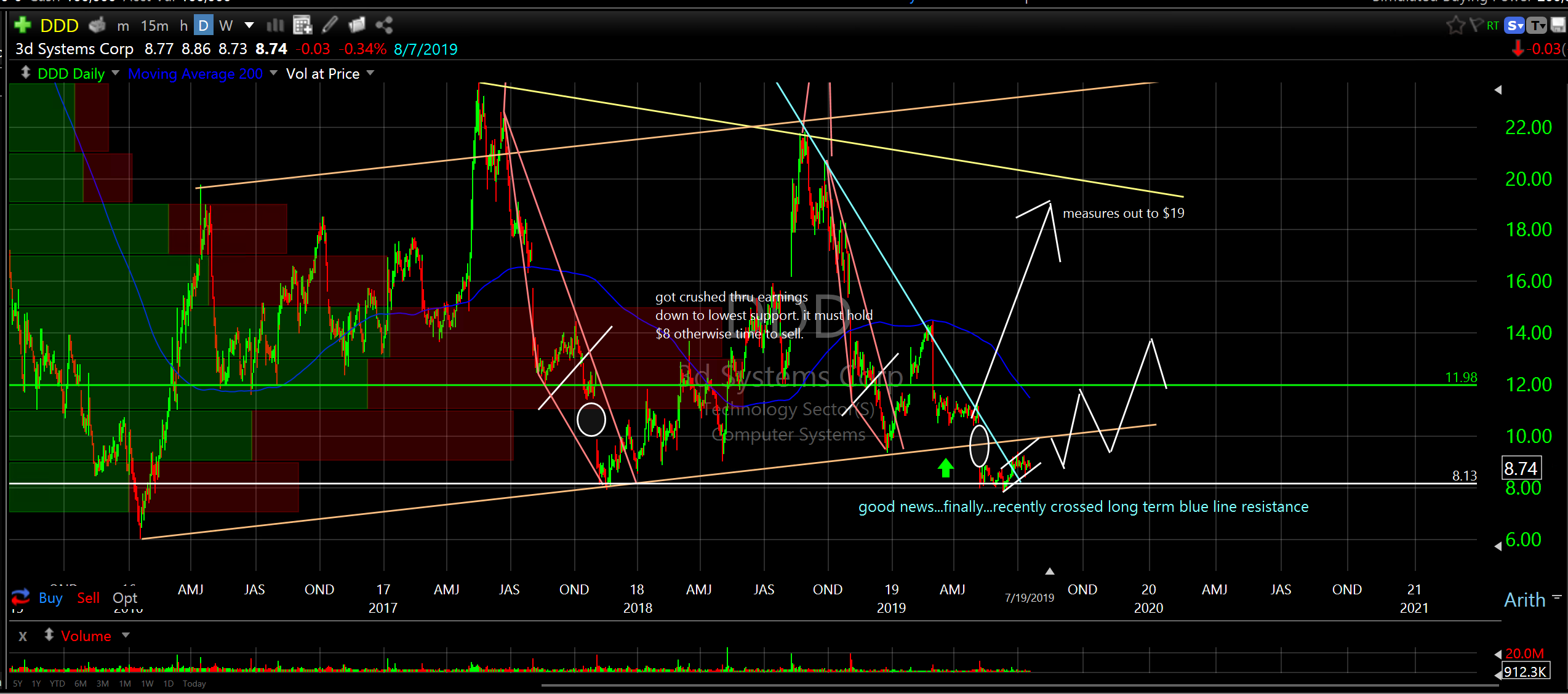This screenshot has width=1568, height=694.
Task: Click the share chart icon
Action: [384, 25]
